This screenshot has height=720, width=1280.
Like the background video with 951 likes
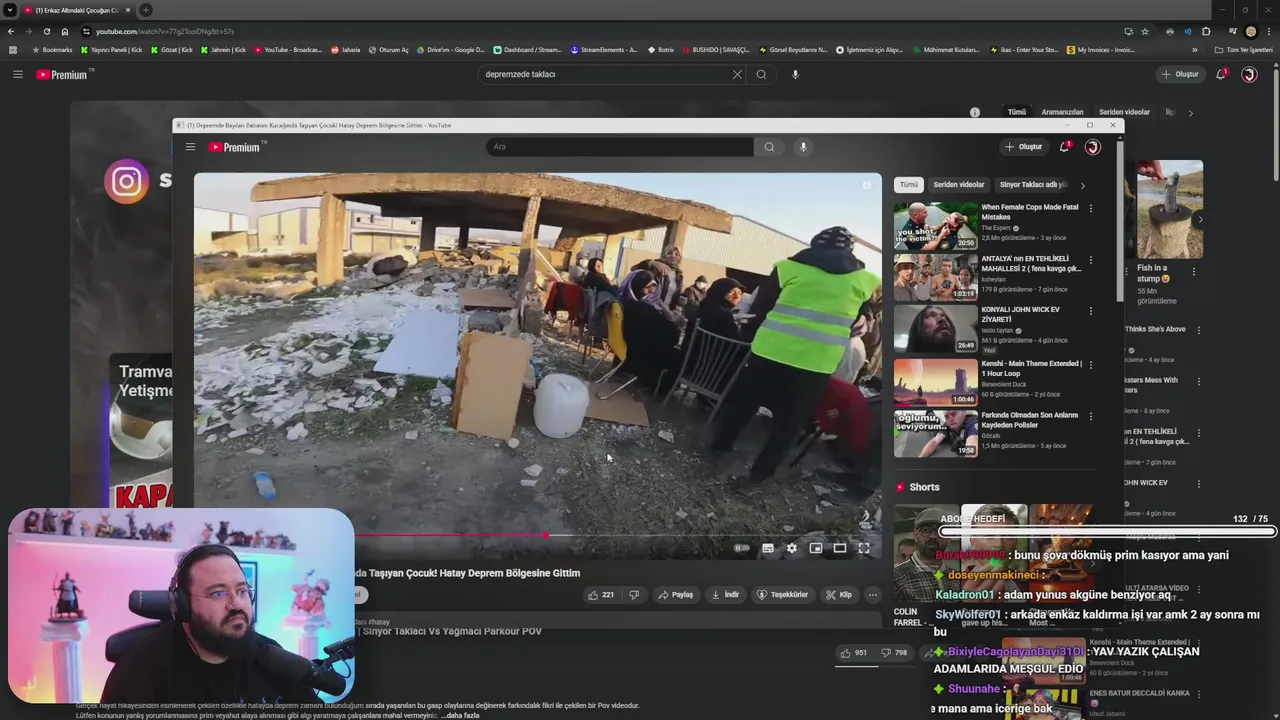pyautogui.click(x=854, y=653)
